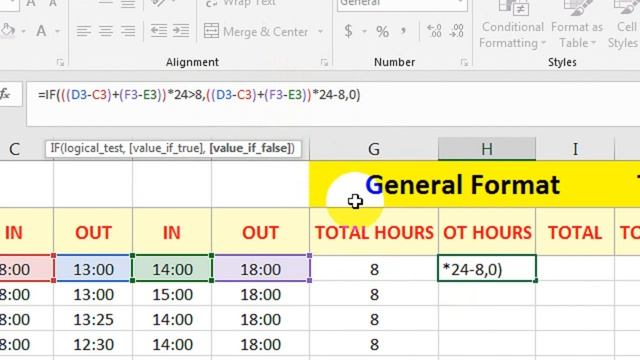The width and height of the screenshot is (640, 360).
Task: Select column H header
Action: click(x=487, y=149)
